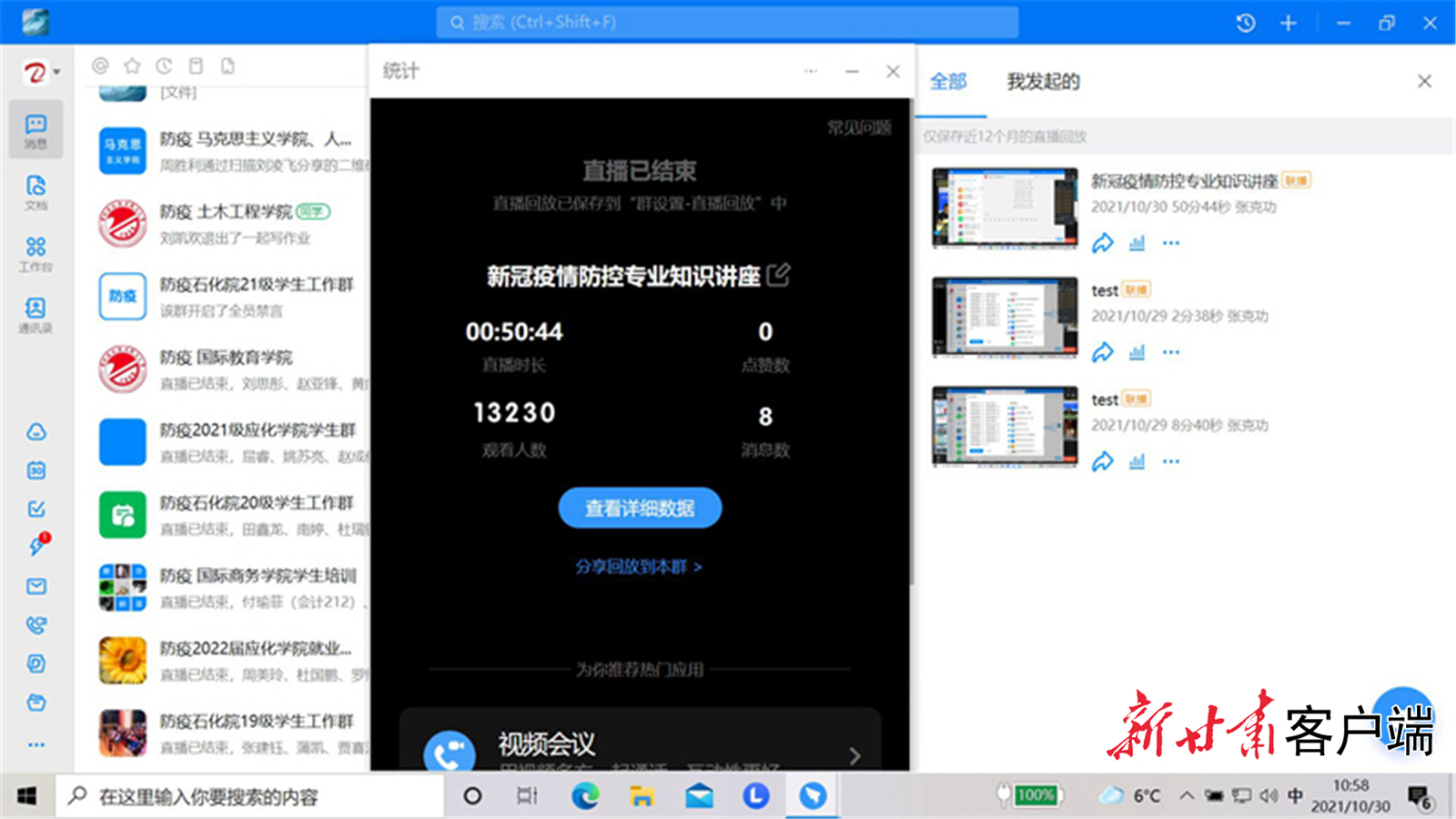The image size is (1456, 819).
Task: Open more options for 新冠疫情防控专业知识讲座 replay
Action: click(1171, 243)
